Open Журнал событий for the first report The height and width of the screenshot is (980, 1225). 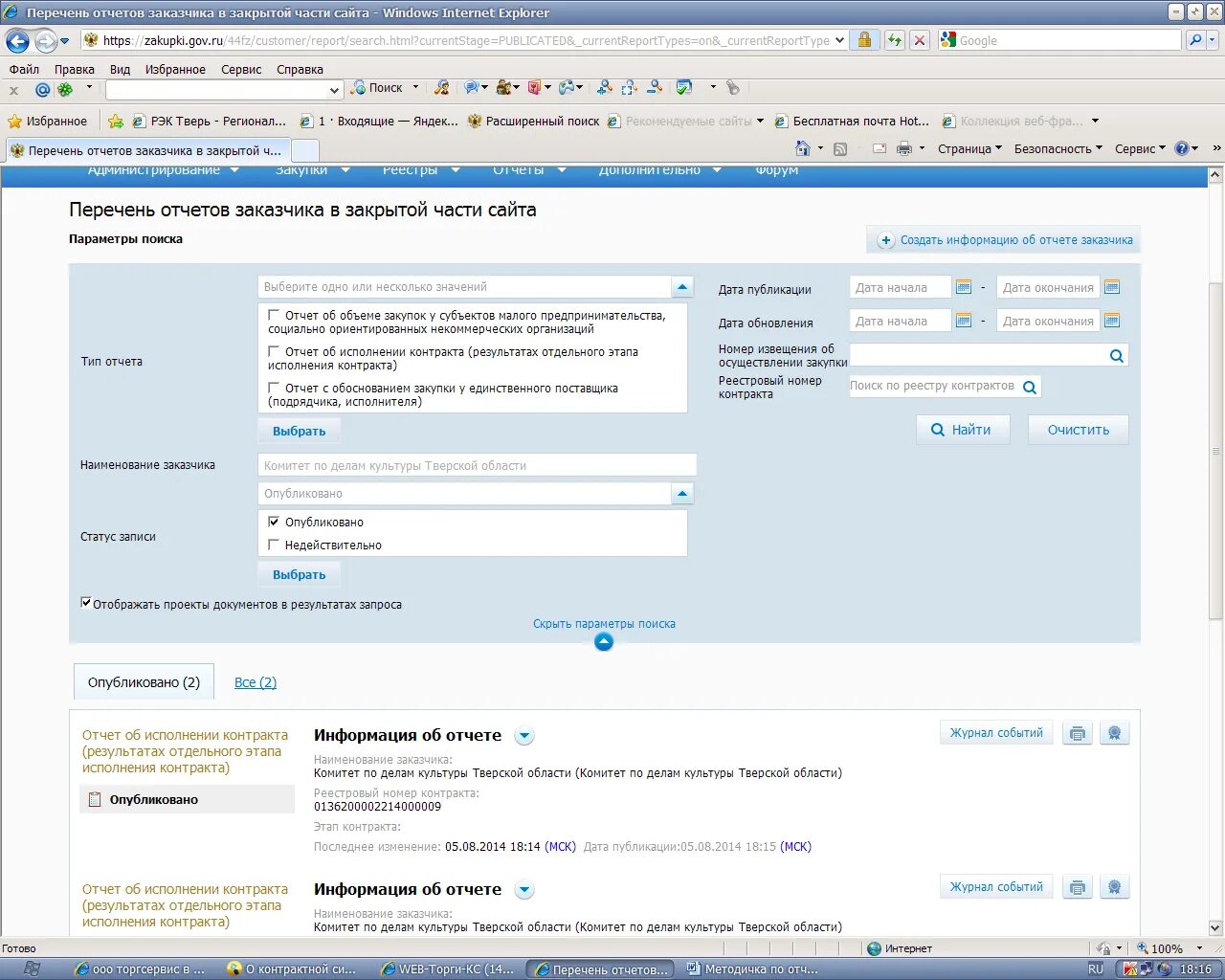[996, 733]
